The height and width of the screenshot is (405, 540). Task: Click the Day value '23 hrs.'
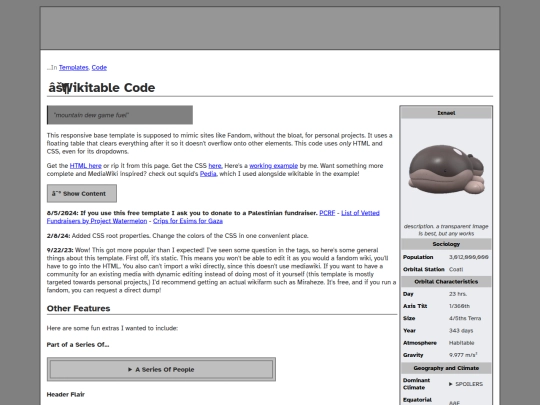click(x=458, y=294)
